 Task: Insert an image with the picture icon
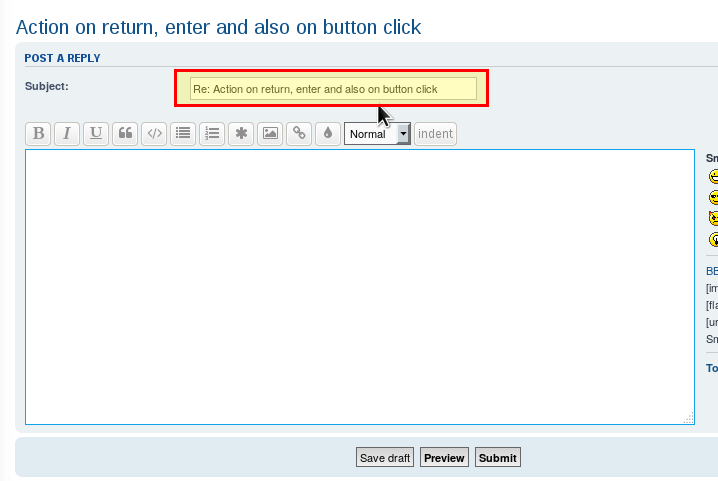click(270, 134)
